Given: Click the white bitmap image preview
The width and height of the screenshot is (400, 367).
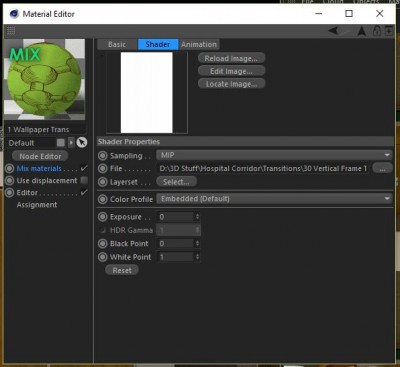Looking at the screenshot, I should 147,92.
